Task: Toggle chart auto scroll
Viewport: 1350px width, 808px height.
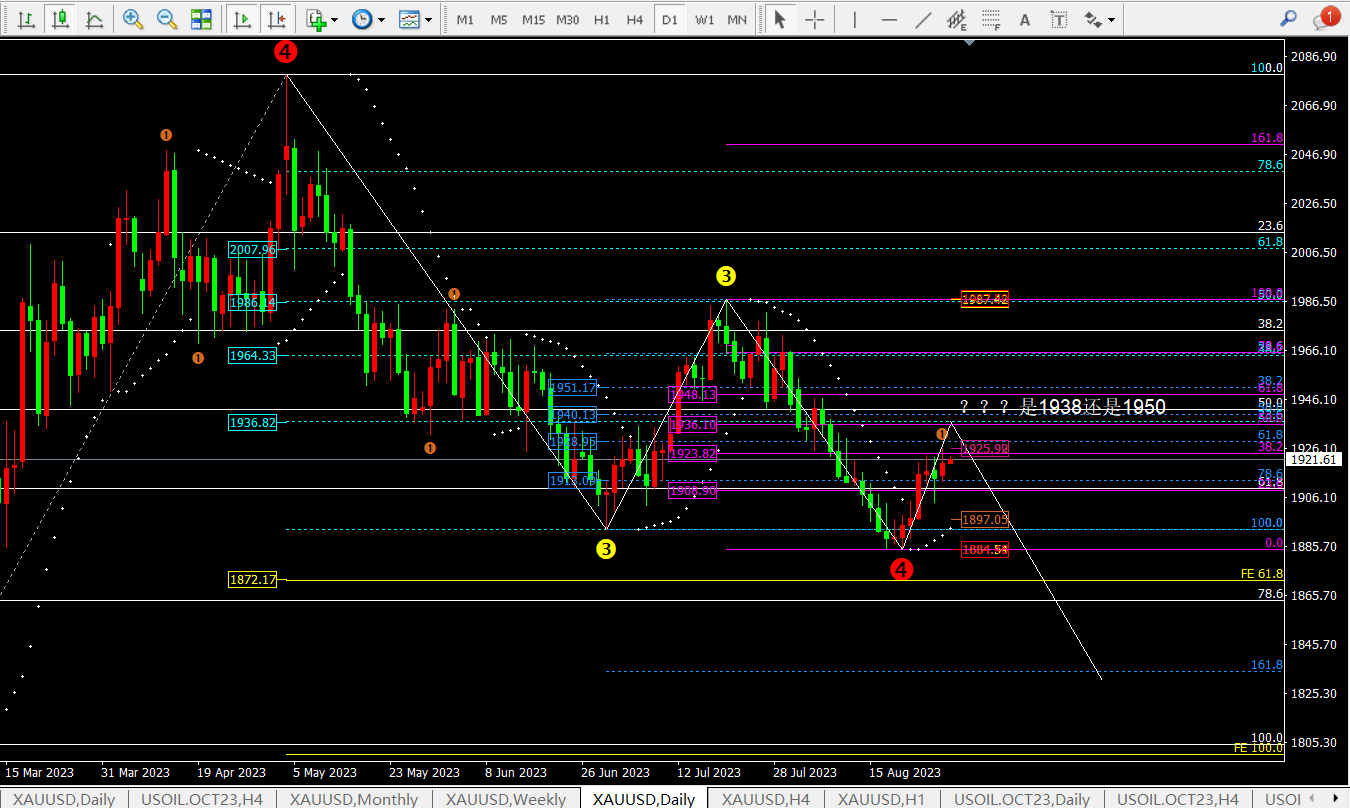Action: (241, 19)
